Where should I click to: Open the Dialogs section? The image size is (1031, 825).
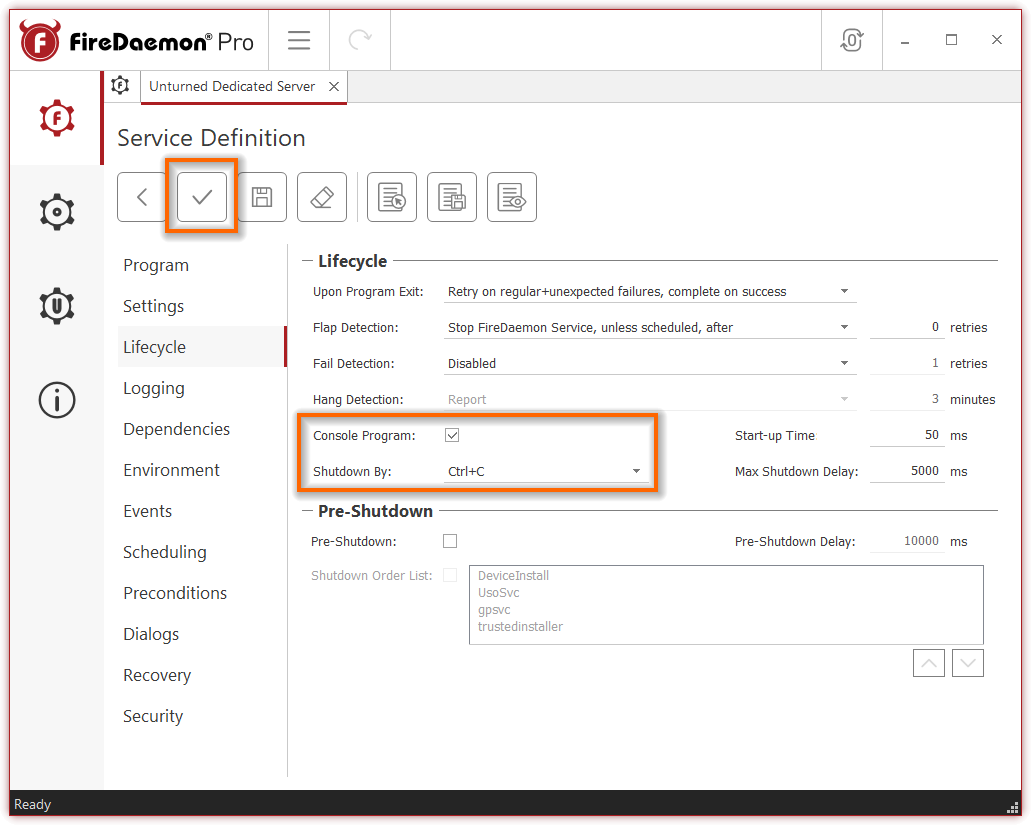[x=202, y=634]
